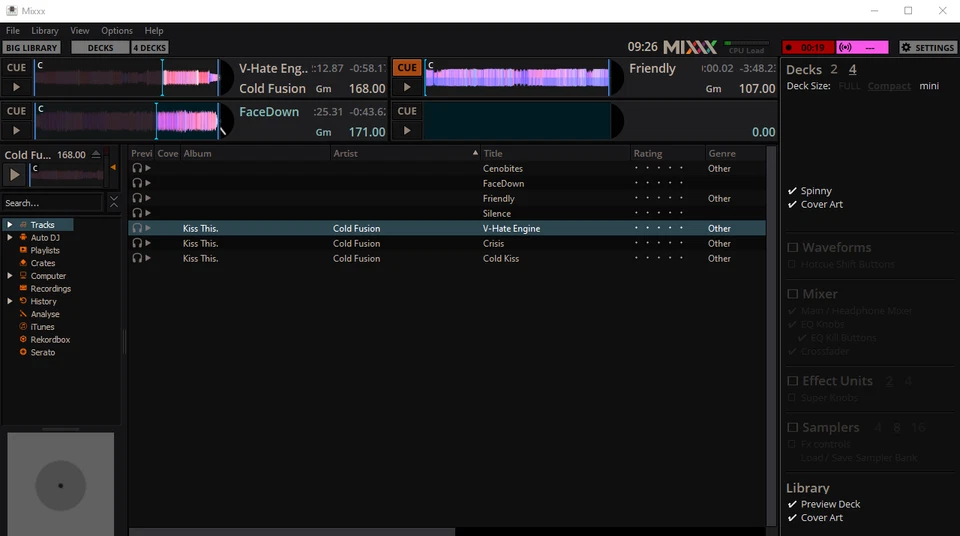Sort library by Title column
This screenshot has width=960, height=536.
(x=555, y=153)
